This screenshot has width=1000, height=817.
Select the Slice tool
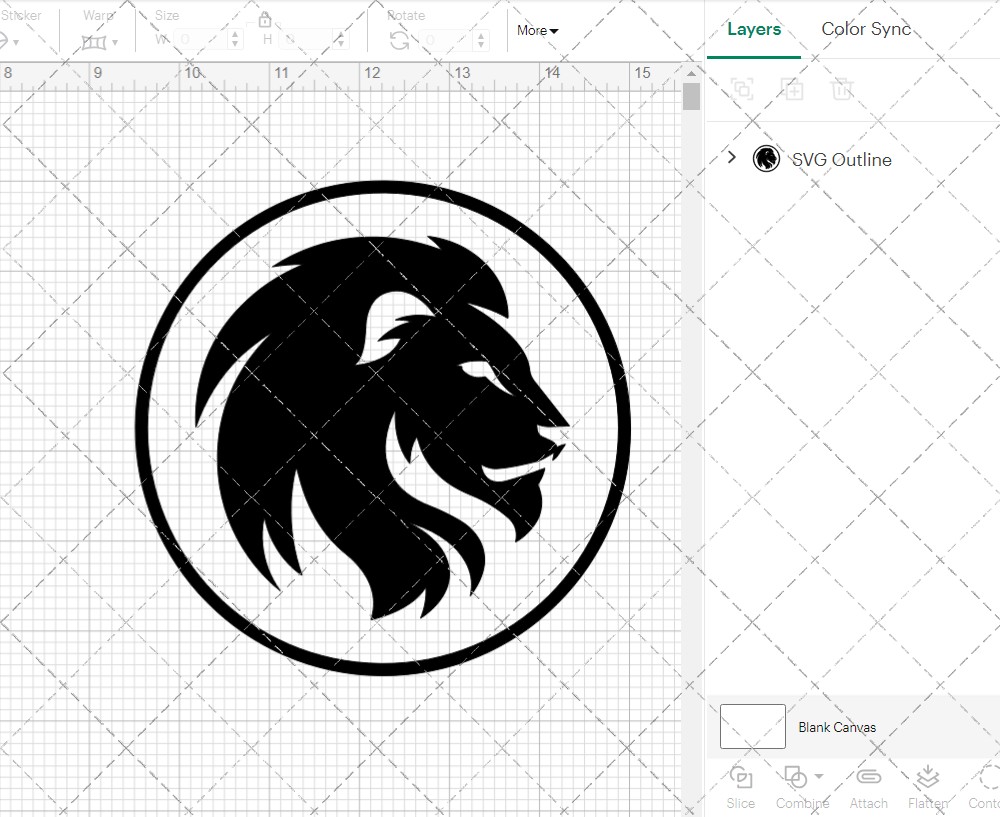coord(740,785)
